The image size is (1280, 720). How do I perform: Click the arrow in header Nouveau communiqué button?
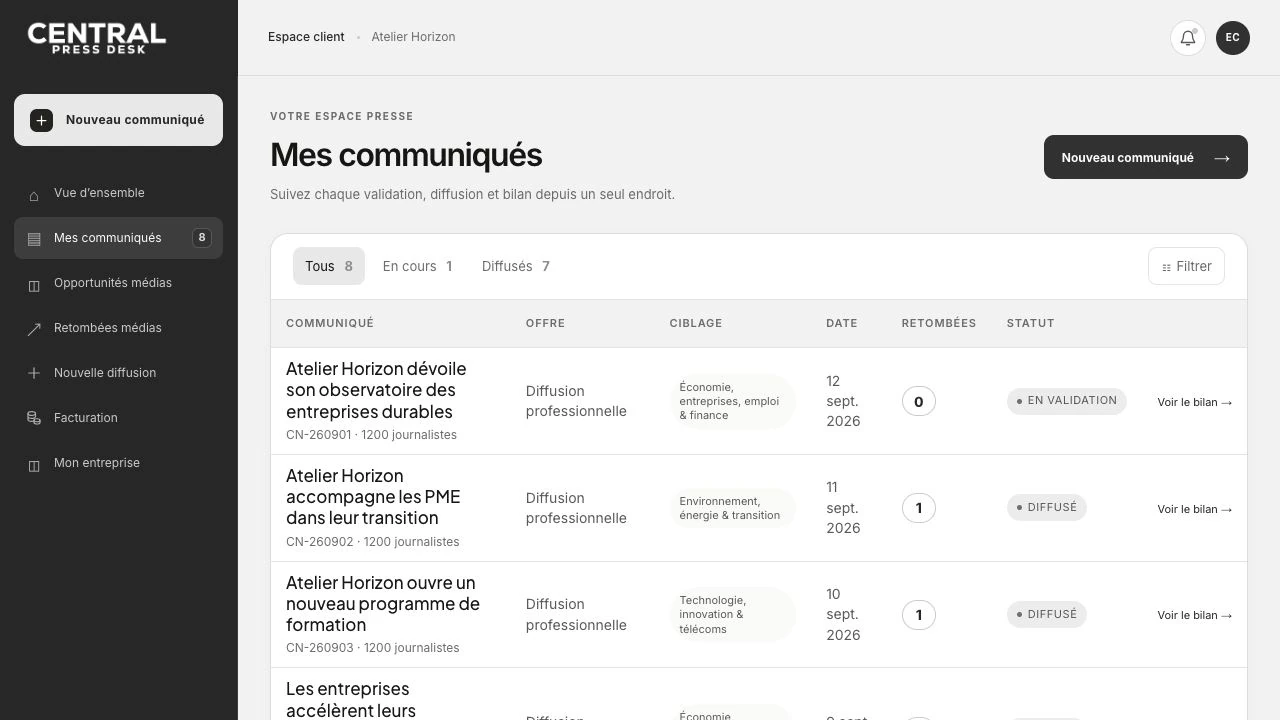(1221, 158)
